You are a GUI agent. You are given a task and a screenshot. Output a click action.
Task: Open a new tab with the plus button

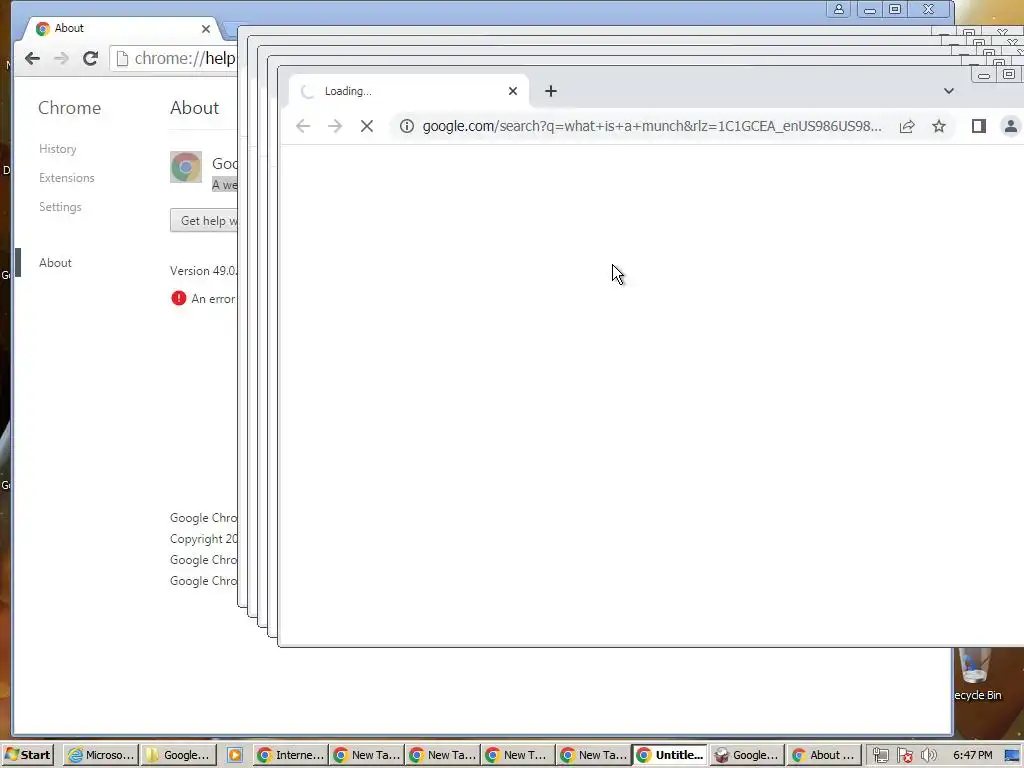coord(551,91)
